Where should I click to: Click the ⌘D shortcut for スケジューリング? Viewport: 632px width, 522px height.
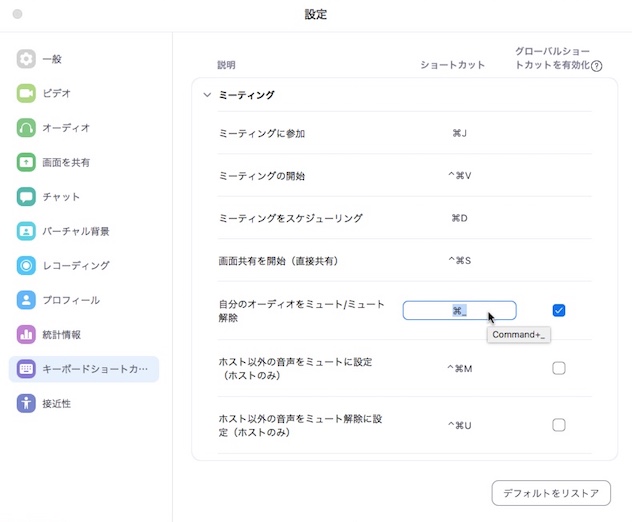coord(459,218)
